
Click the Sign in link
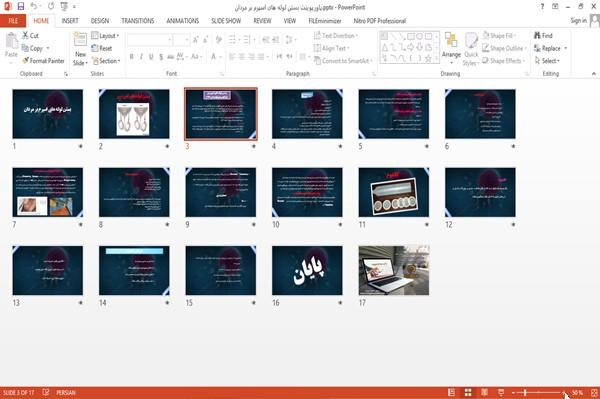coord(578,21)
